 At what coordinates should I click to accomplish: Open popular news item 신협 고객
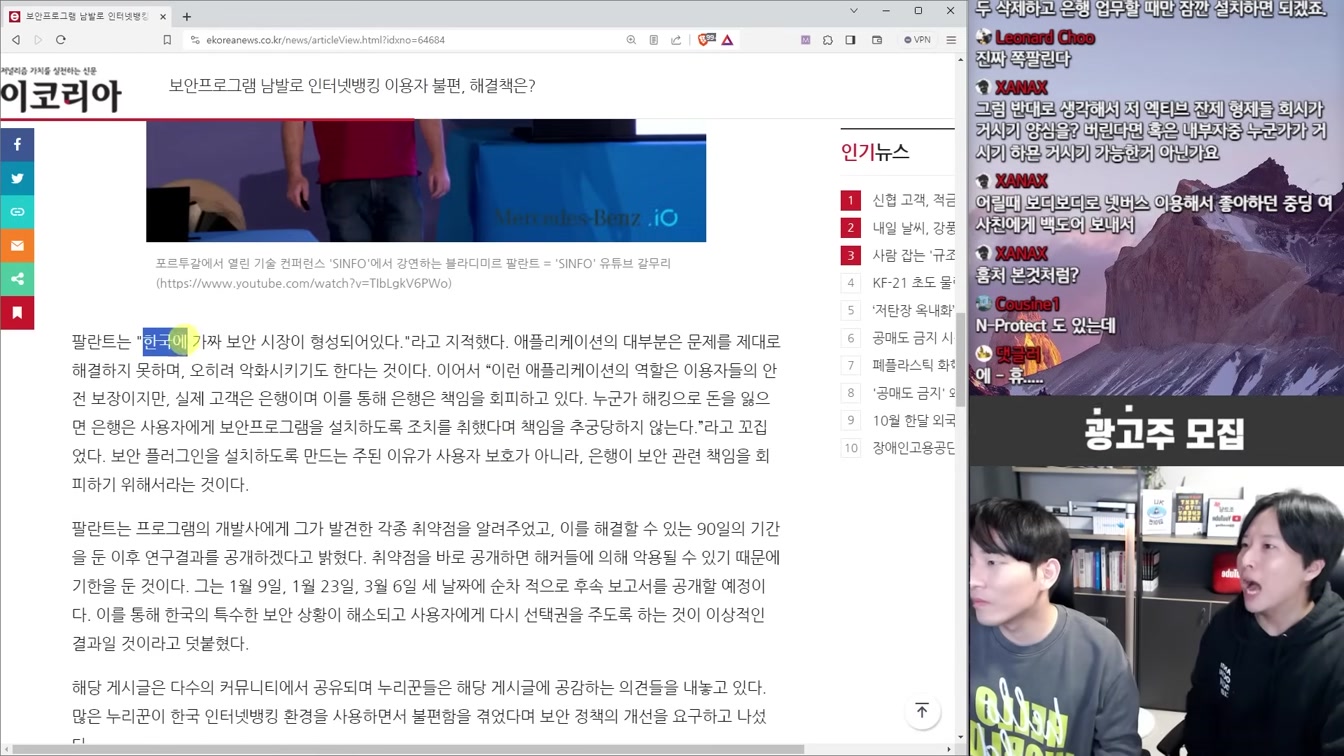point(914,200)
